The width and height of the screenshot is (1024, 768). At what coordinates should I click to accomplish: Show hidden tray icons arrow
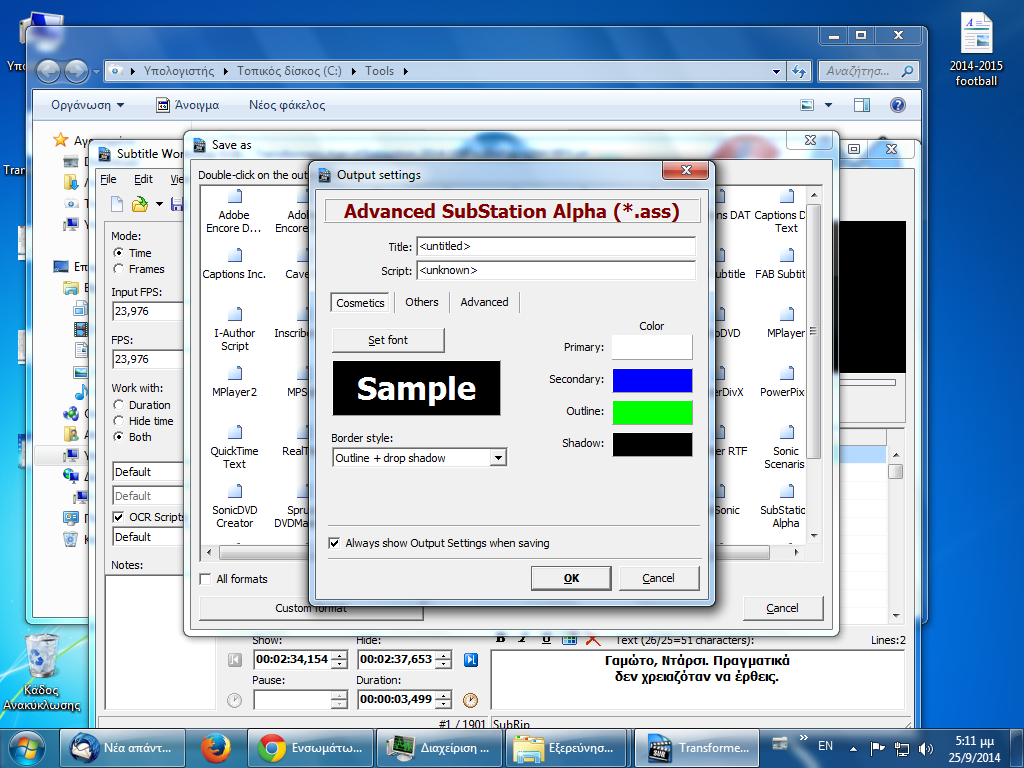853,748
